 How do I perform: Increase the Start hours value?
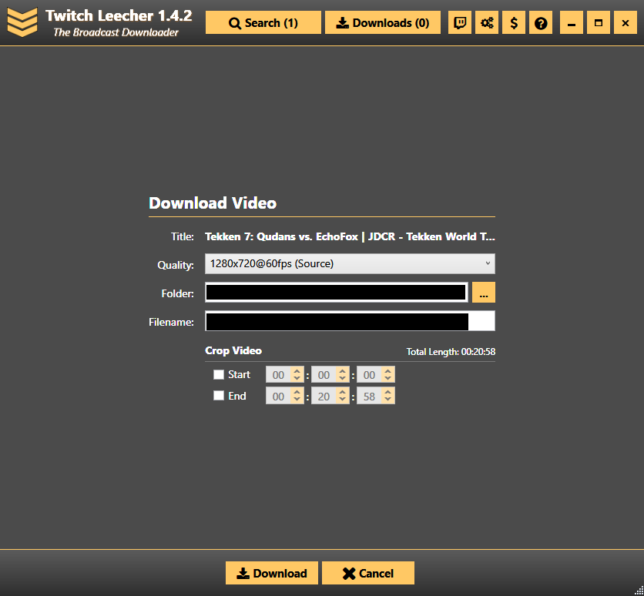(x=297, y=371)
